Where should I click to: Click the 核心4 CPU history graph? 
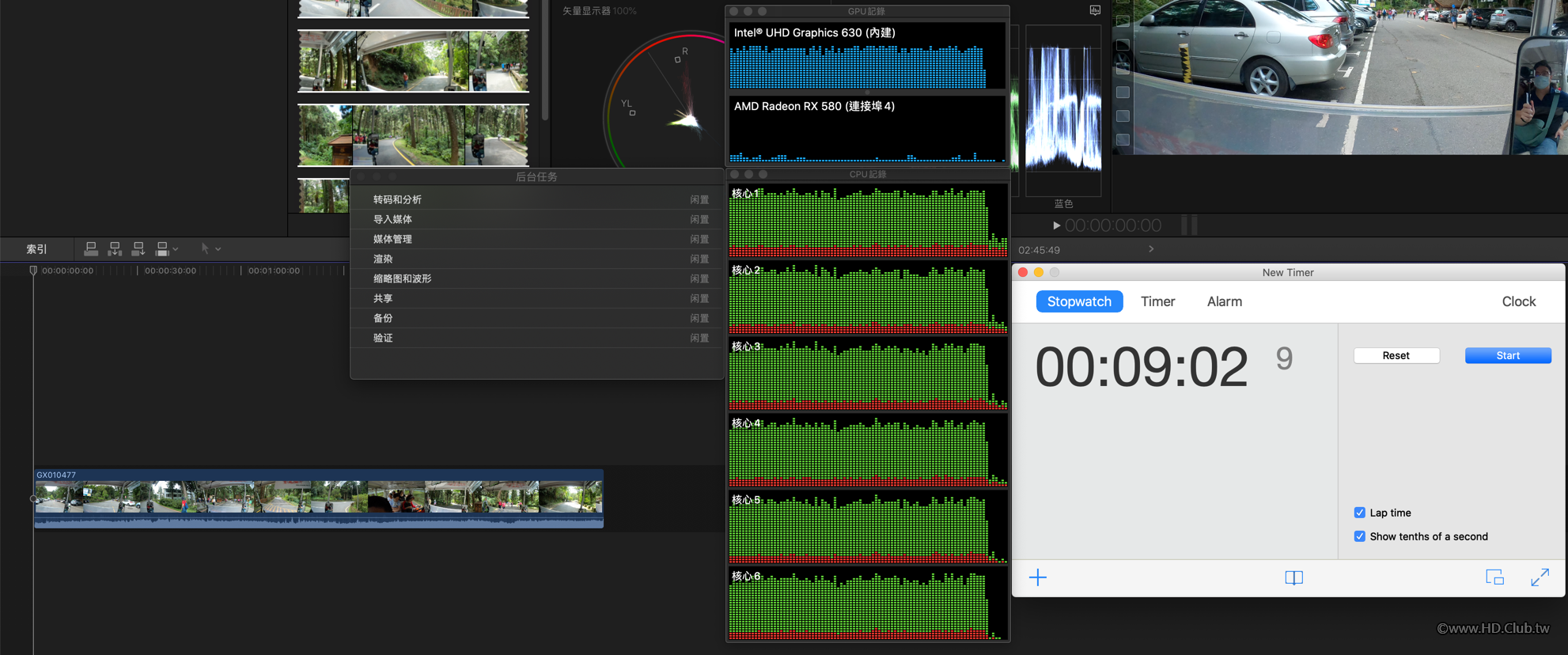(x=868, y=451)
